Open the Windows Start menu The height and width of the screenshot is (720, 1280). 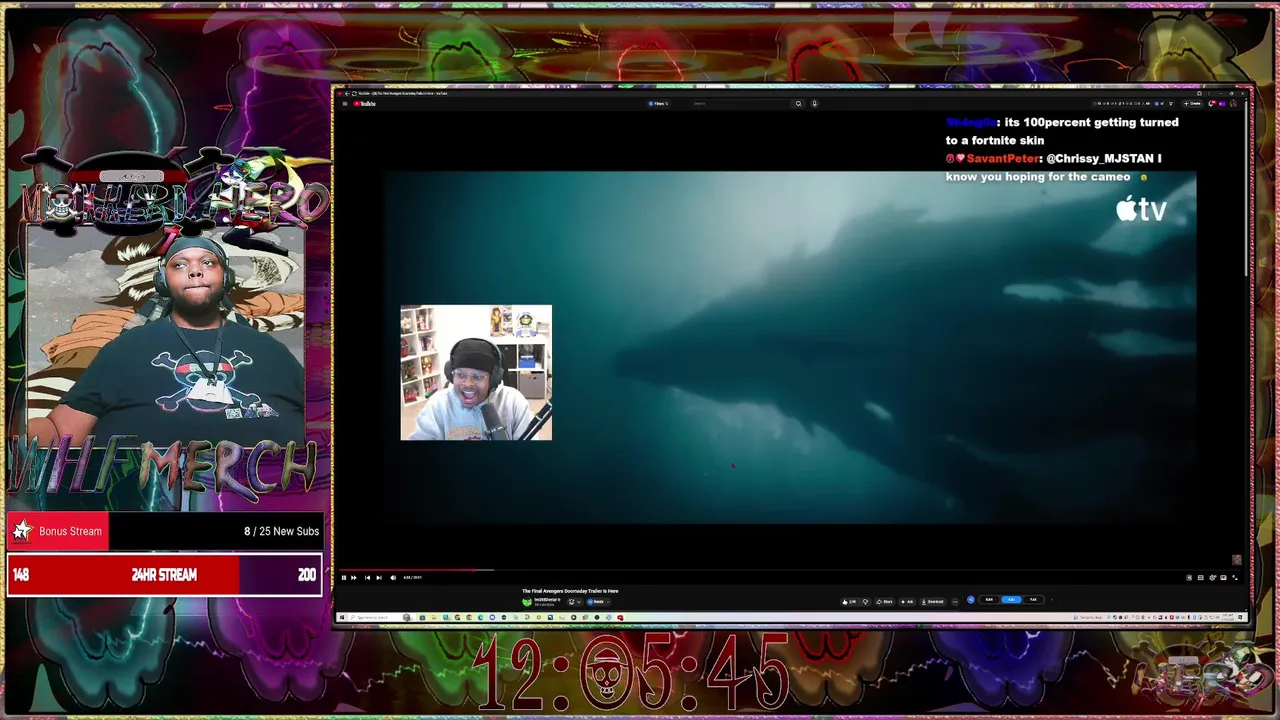(342, 617)
